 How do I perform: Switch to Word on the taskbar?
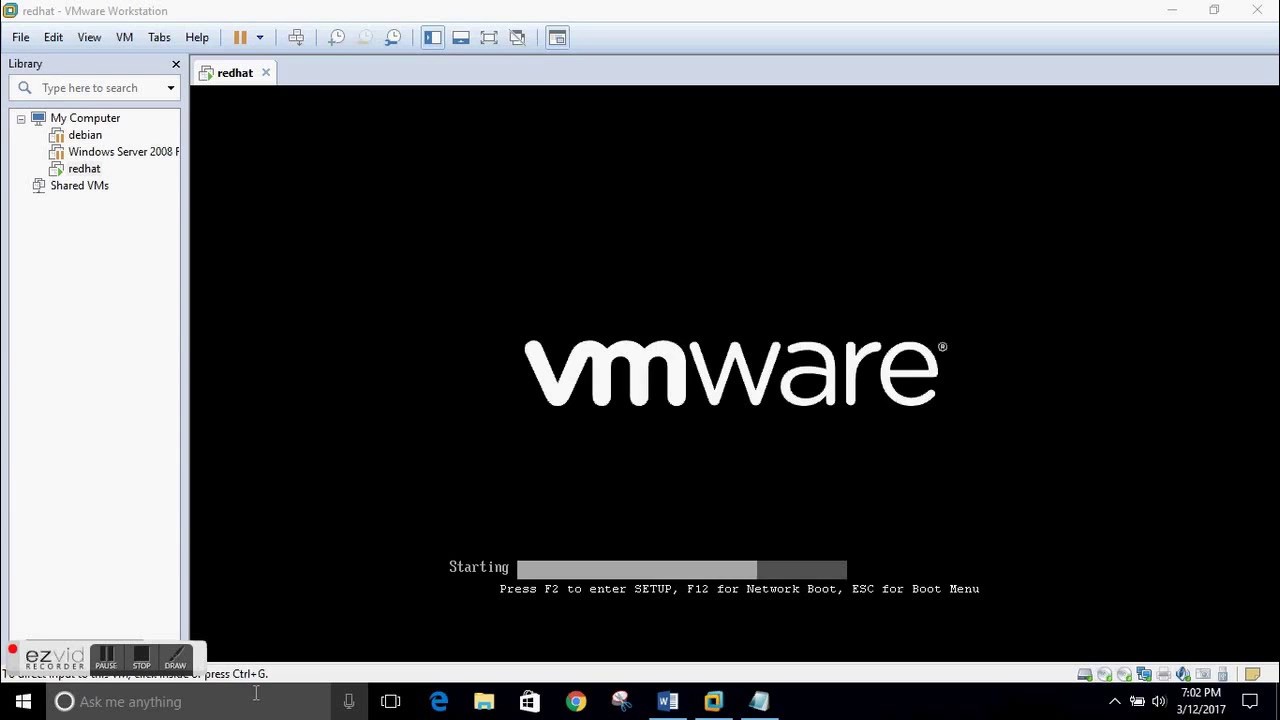(x=668, y=702)
